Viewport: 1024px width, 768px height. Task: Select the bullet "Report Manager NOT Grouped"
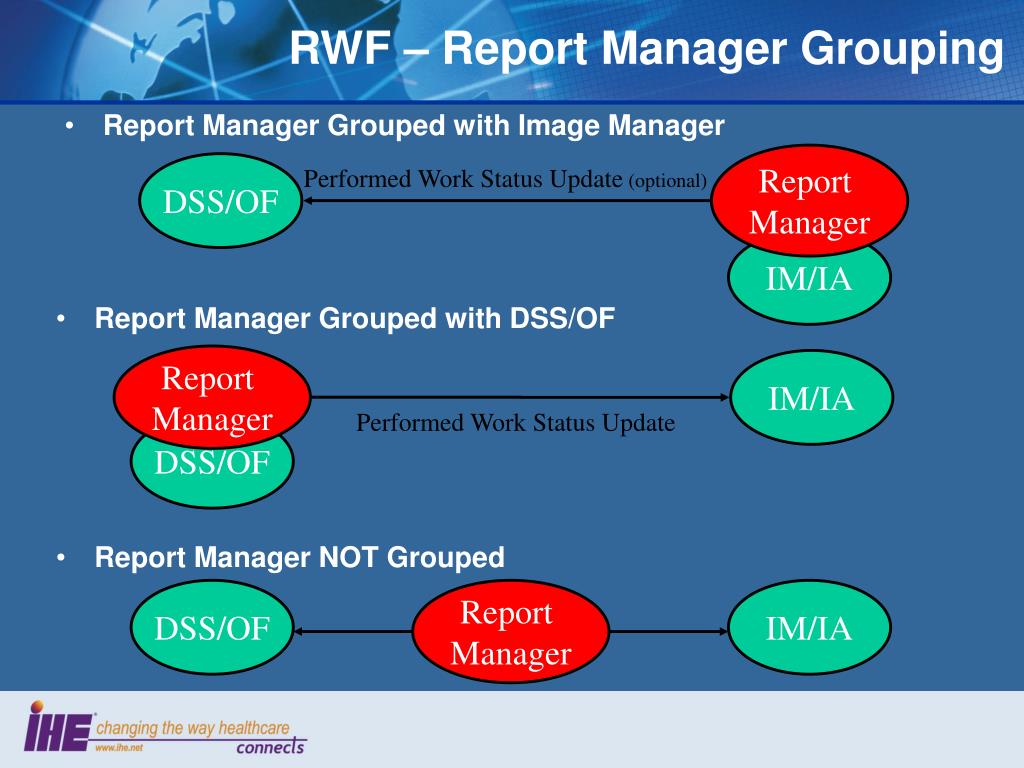click(299, 558)
